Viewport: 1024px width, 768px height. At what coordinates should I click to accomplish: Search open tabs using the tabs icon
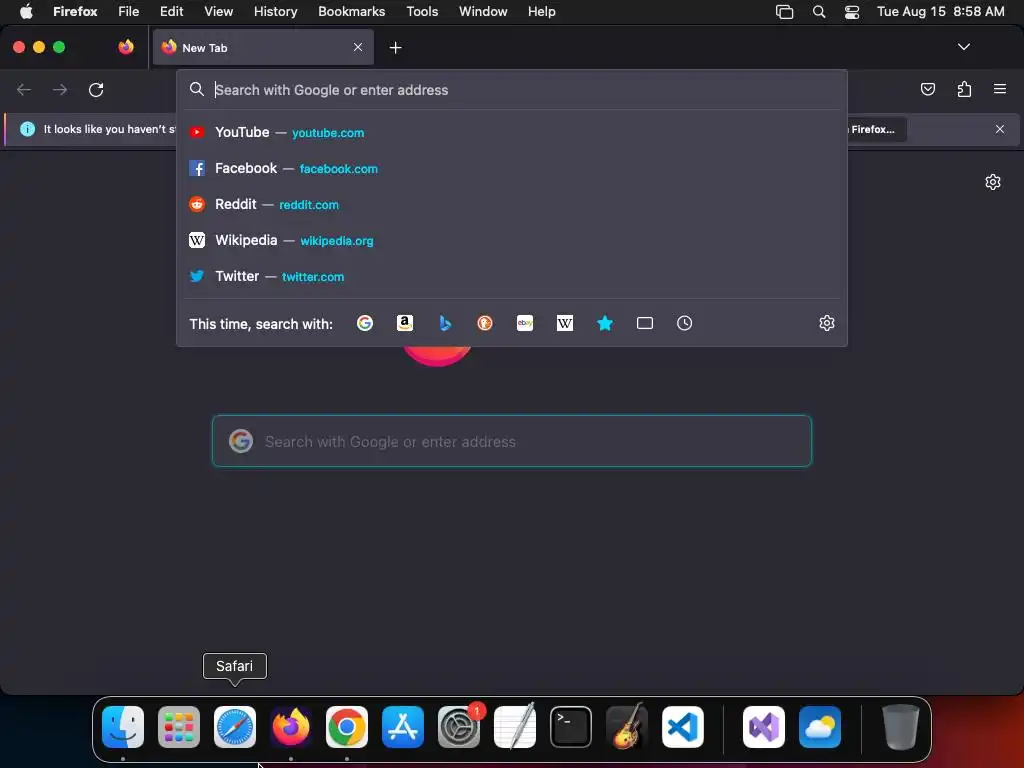(x=645, y=323)
